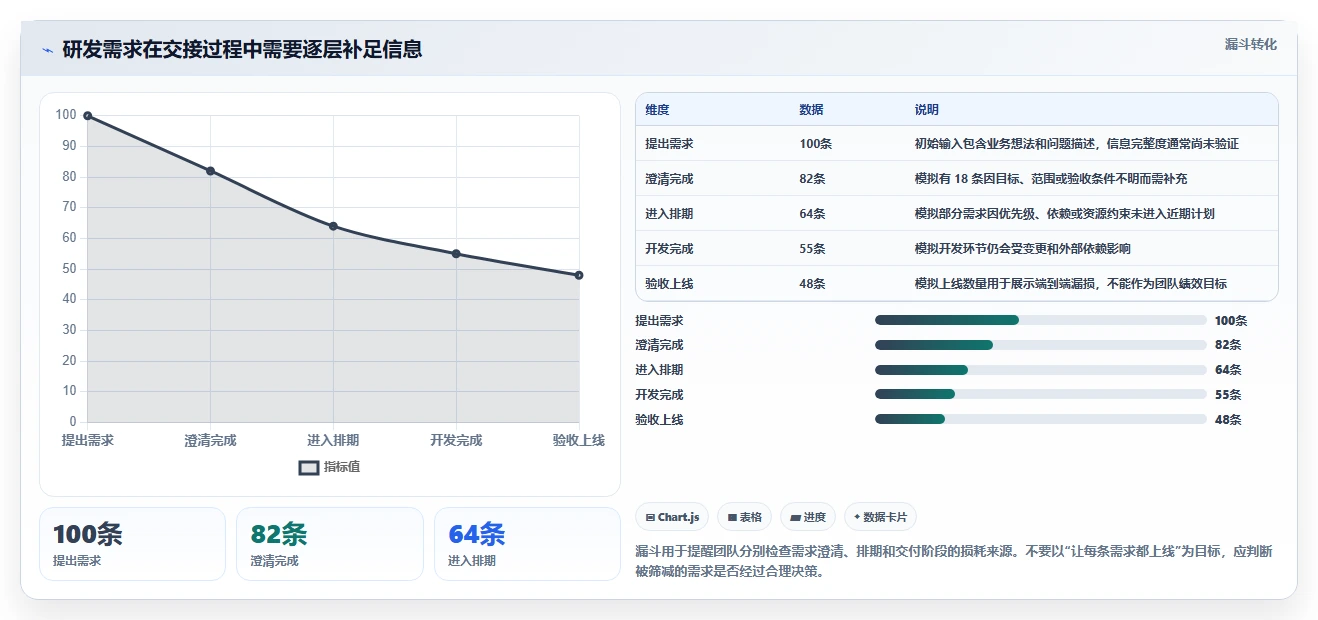
Task: Click the 进入排期 progress bar
Action: pos(1040,370)
